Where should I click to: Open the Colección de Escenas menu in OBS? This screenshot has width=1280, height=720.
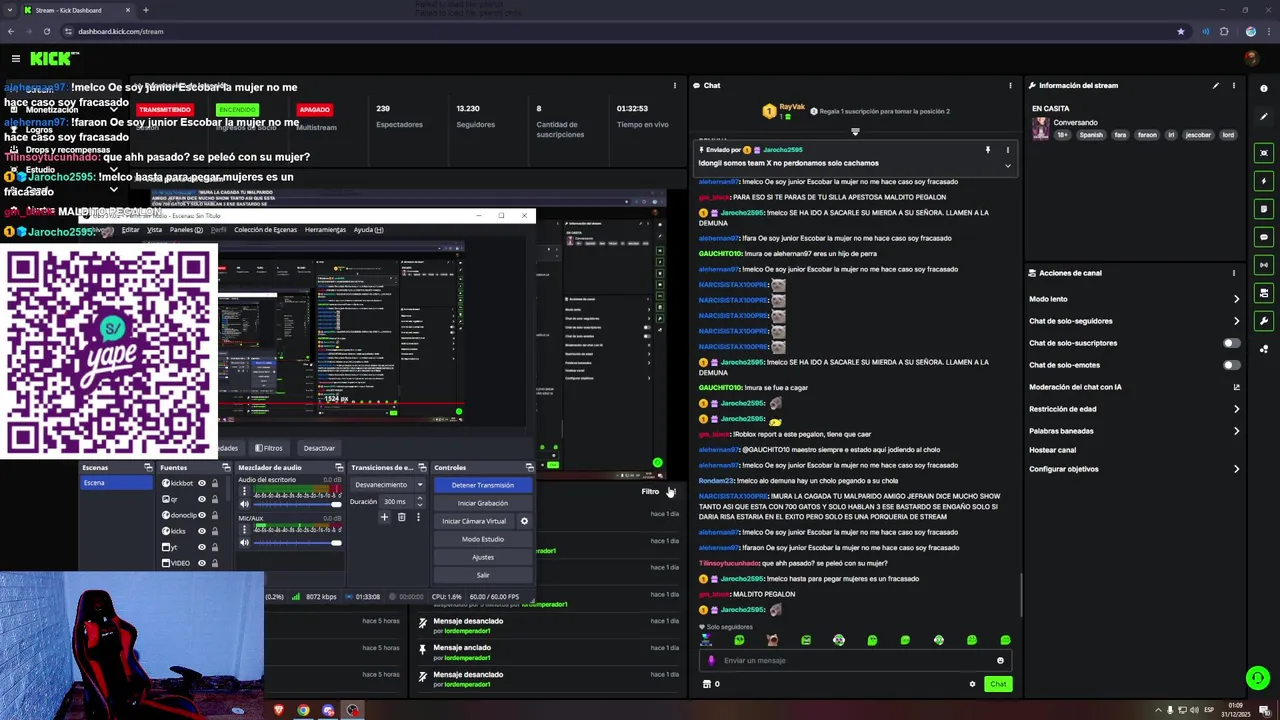click(x=265, y=230)
